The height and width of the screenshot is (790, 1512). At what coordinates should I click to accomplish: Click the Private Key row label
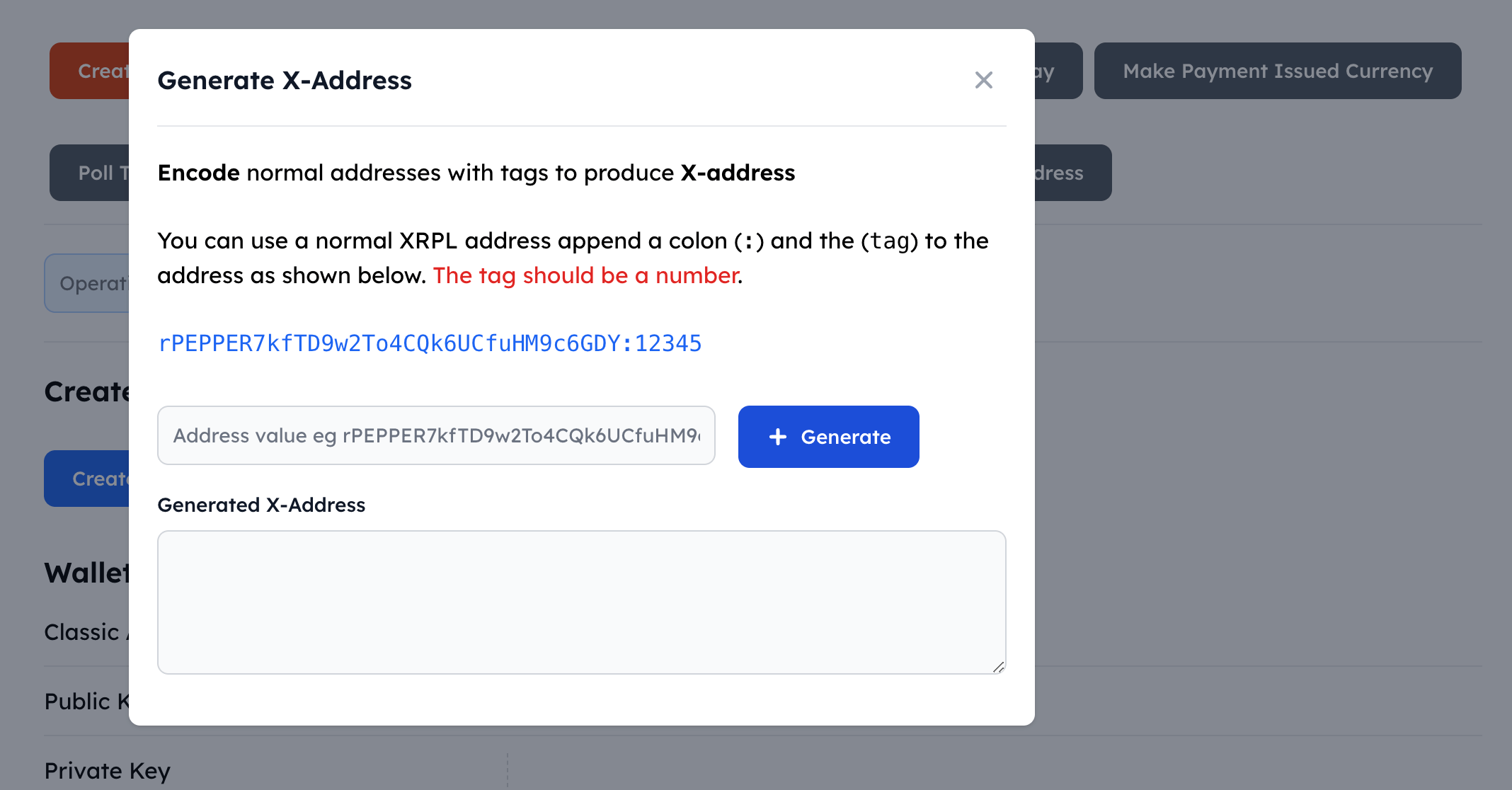click(107, 771)
